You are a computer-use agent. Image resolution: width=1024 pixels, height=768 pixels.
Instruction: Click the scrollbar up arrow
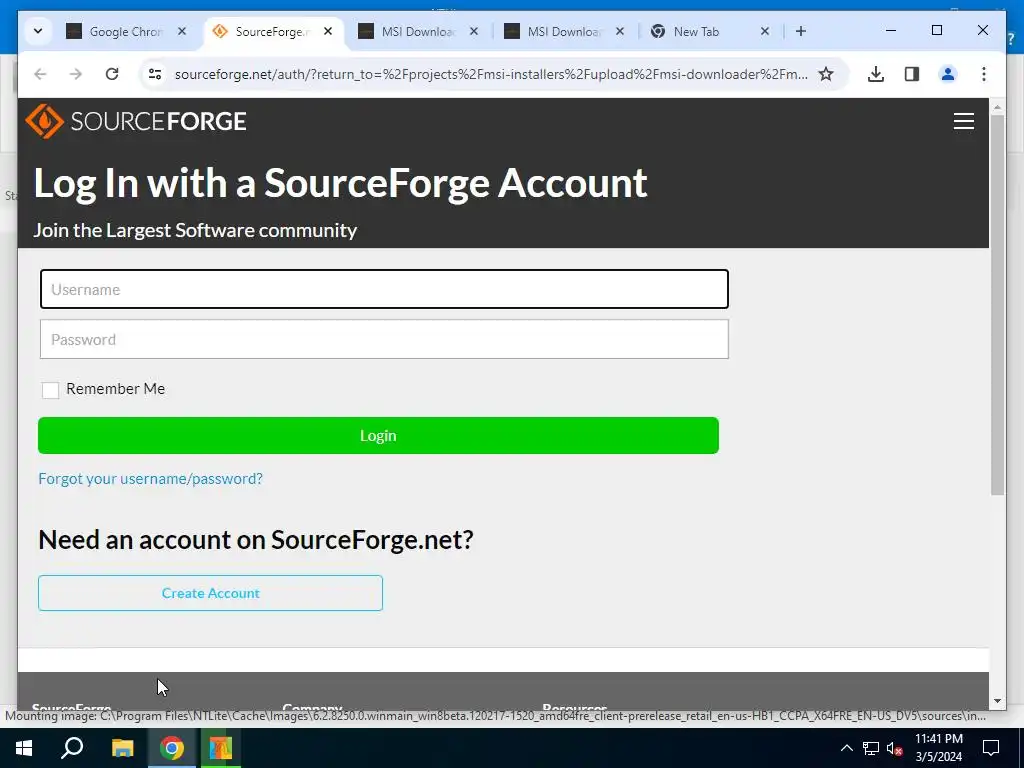click(997, 106)
